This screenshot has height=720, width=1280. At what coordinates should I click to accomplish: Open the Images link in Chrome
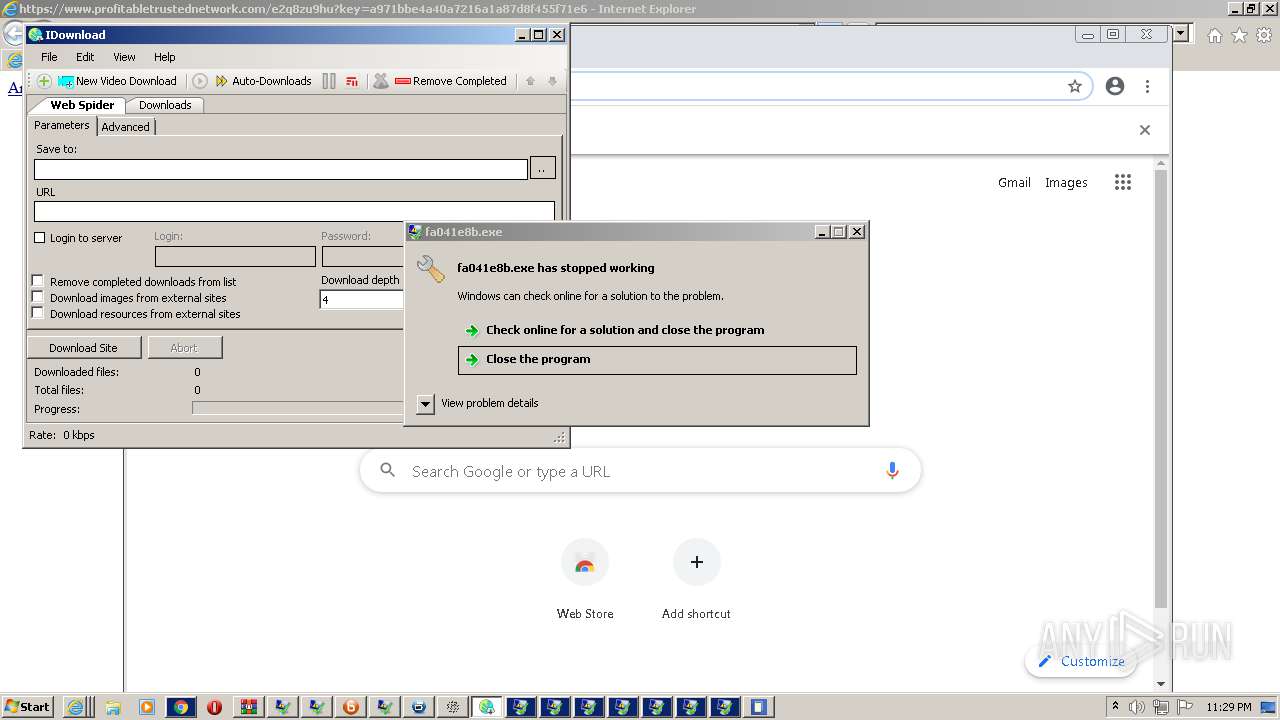[x=1066, y=183]
